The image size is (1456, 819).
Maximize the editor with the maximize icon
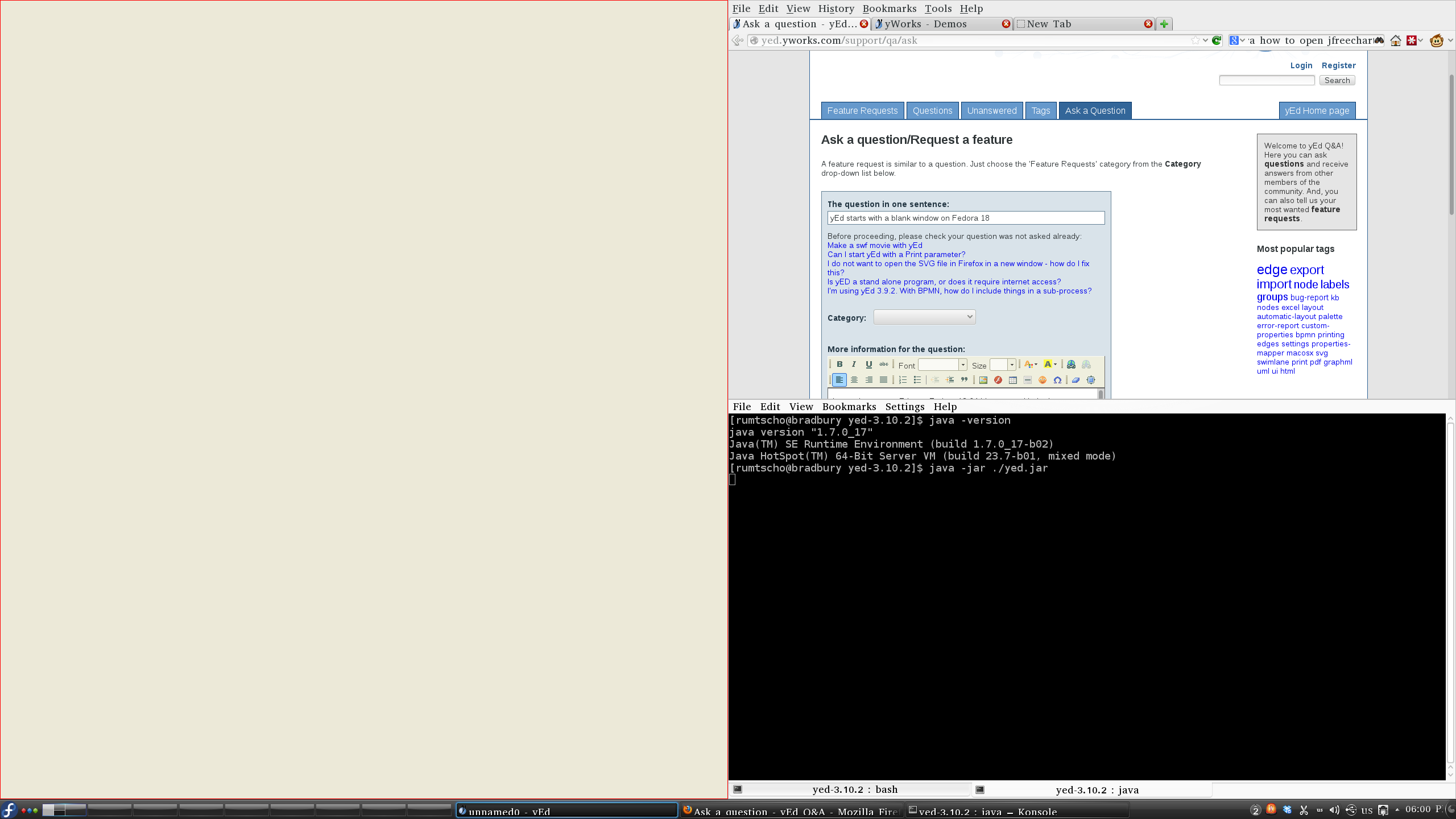[x=1091, y=380]
